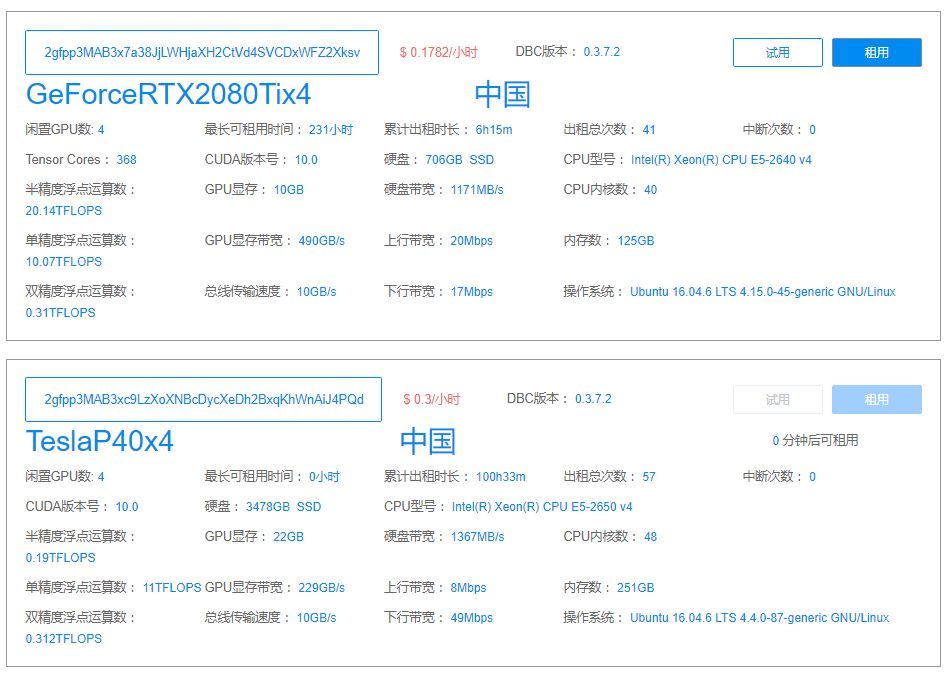Image resolution: width=946 pixels, height=676 pixels.
Task: Click GPU memory value 22GB
Action: coord(288,537)
